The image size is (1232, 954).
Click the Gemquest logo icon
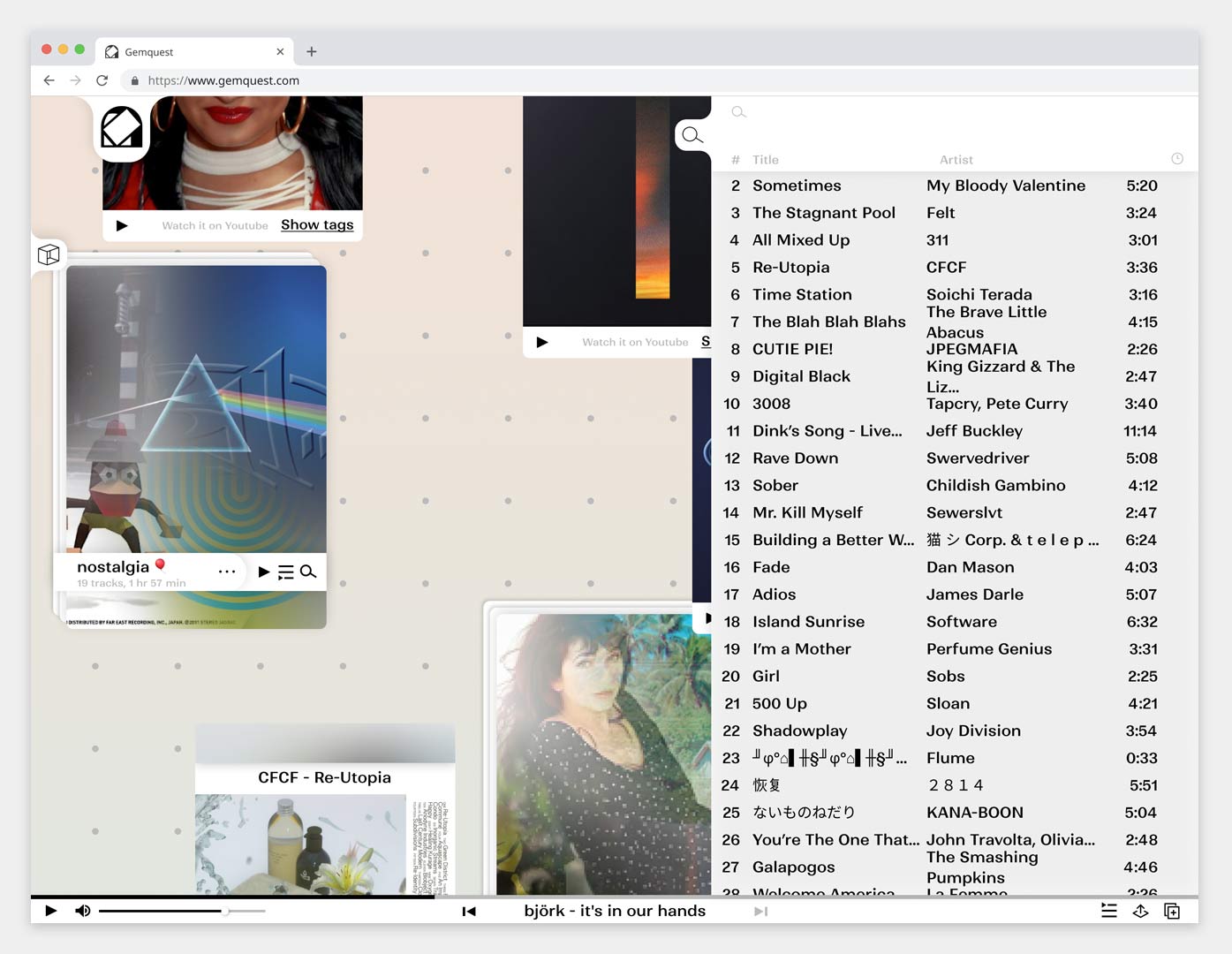121,129
